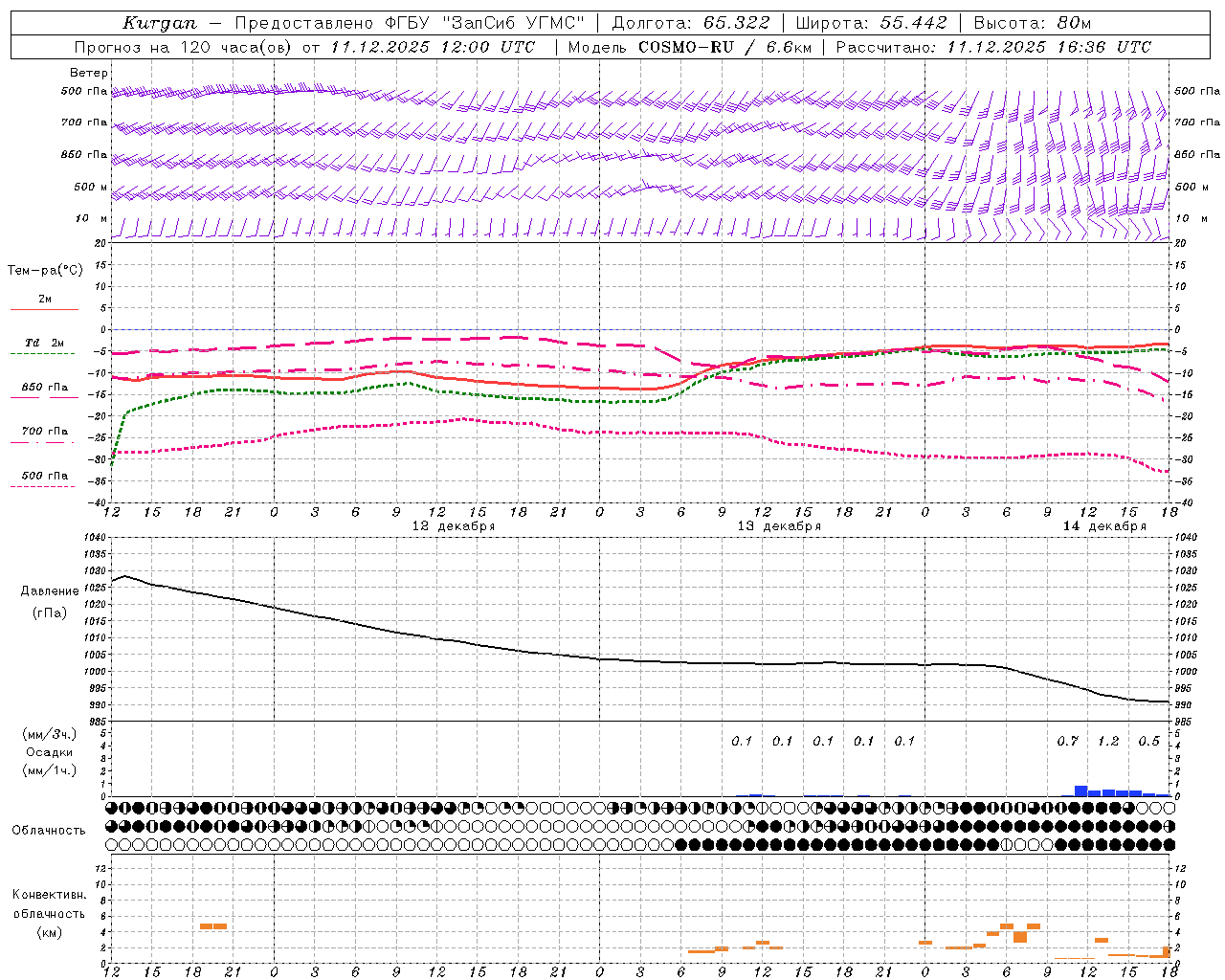The width and height of the screenshot is (1225, 980).
Task: Click the "-40" value on left temperature axis
Action: click(99, 502)
